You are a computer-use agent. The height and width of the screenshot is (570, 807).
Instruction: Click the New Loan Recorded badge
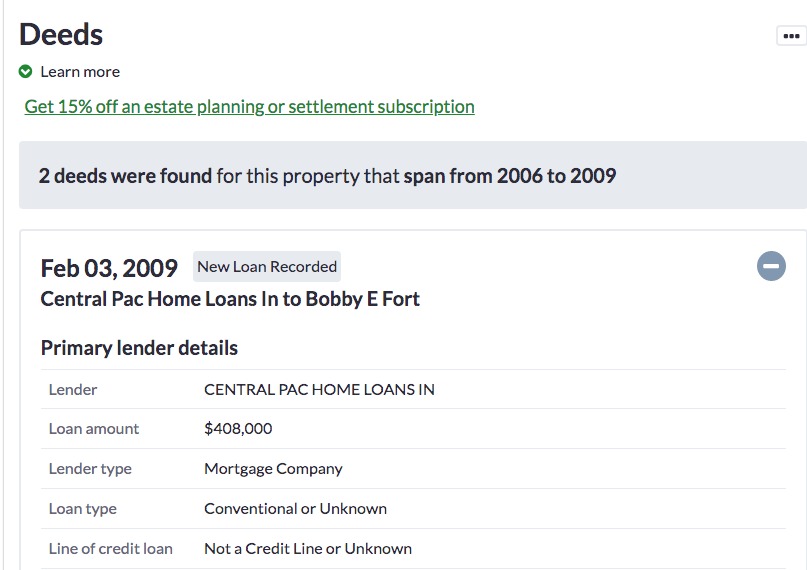(267, 266)
